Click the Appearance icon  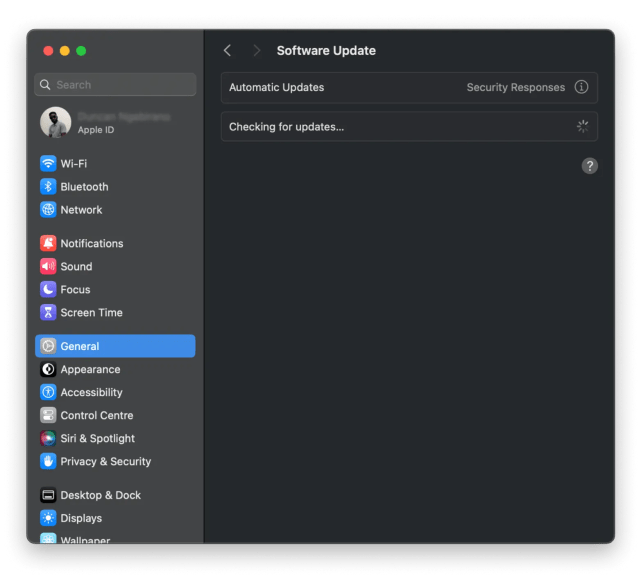coord(48,369)
